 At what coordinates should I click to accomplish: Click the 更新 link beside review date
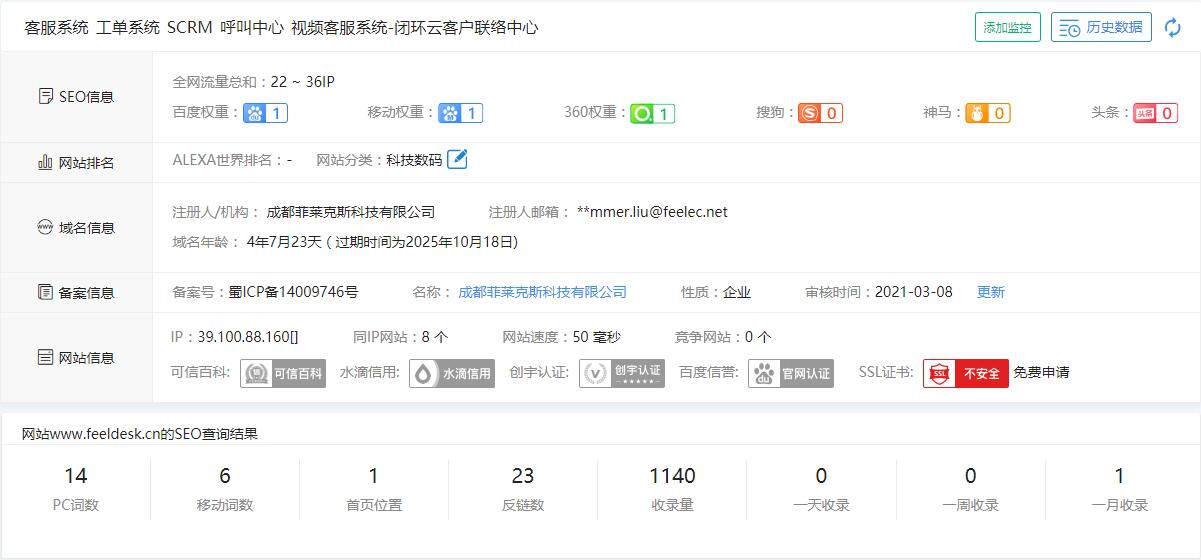point(990,292)
